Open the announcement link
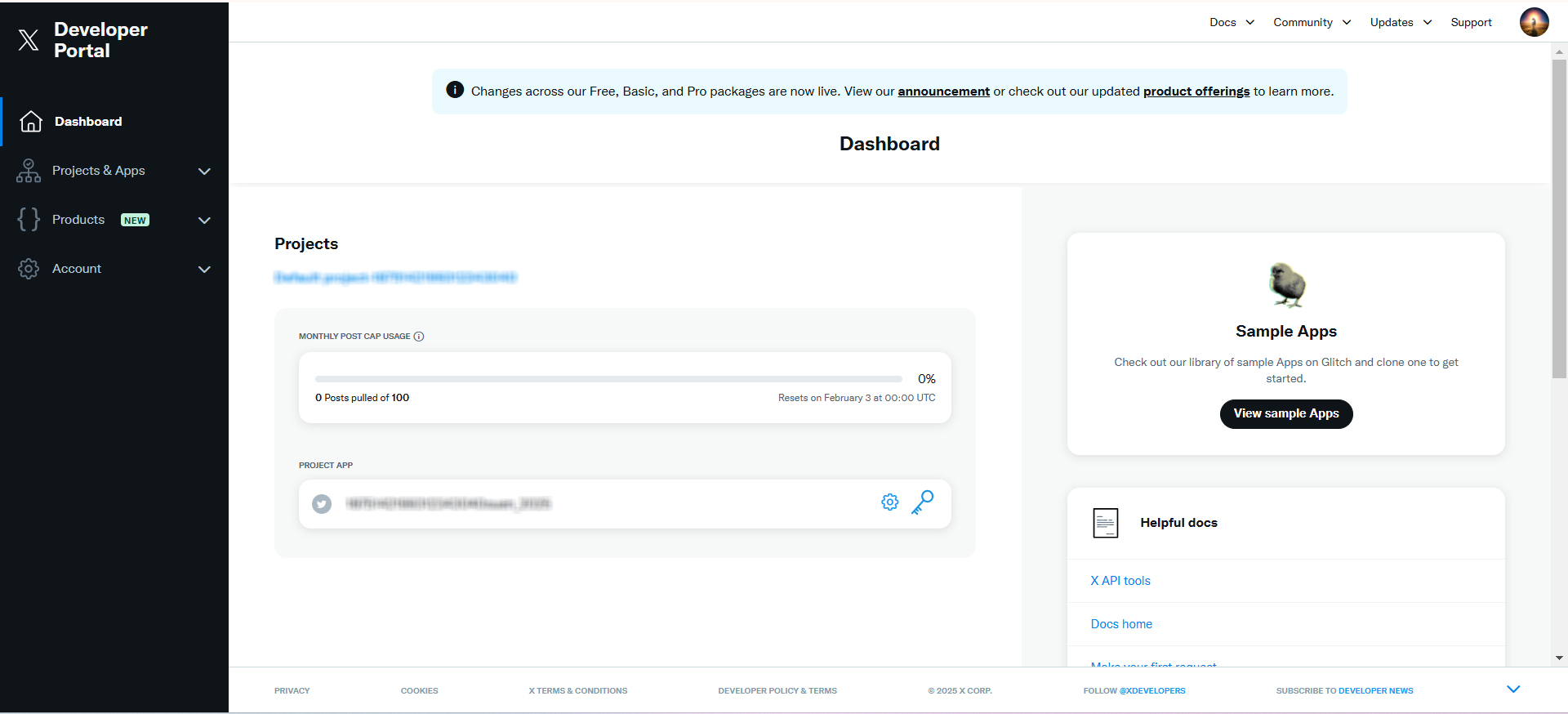The height and width of the screenshot is (714, 1568). tap(943, 91)
